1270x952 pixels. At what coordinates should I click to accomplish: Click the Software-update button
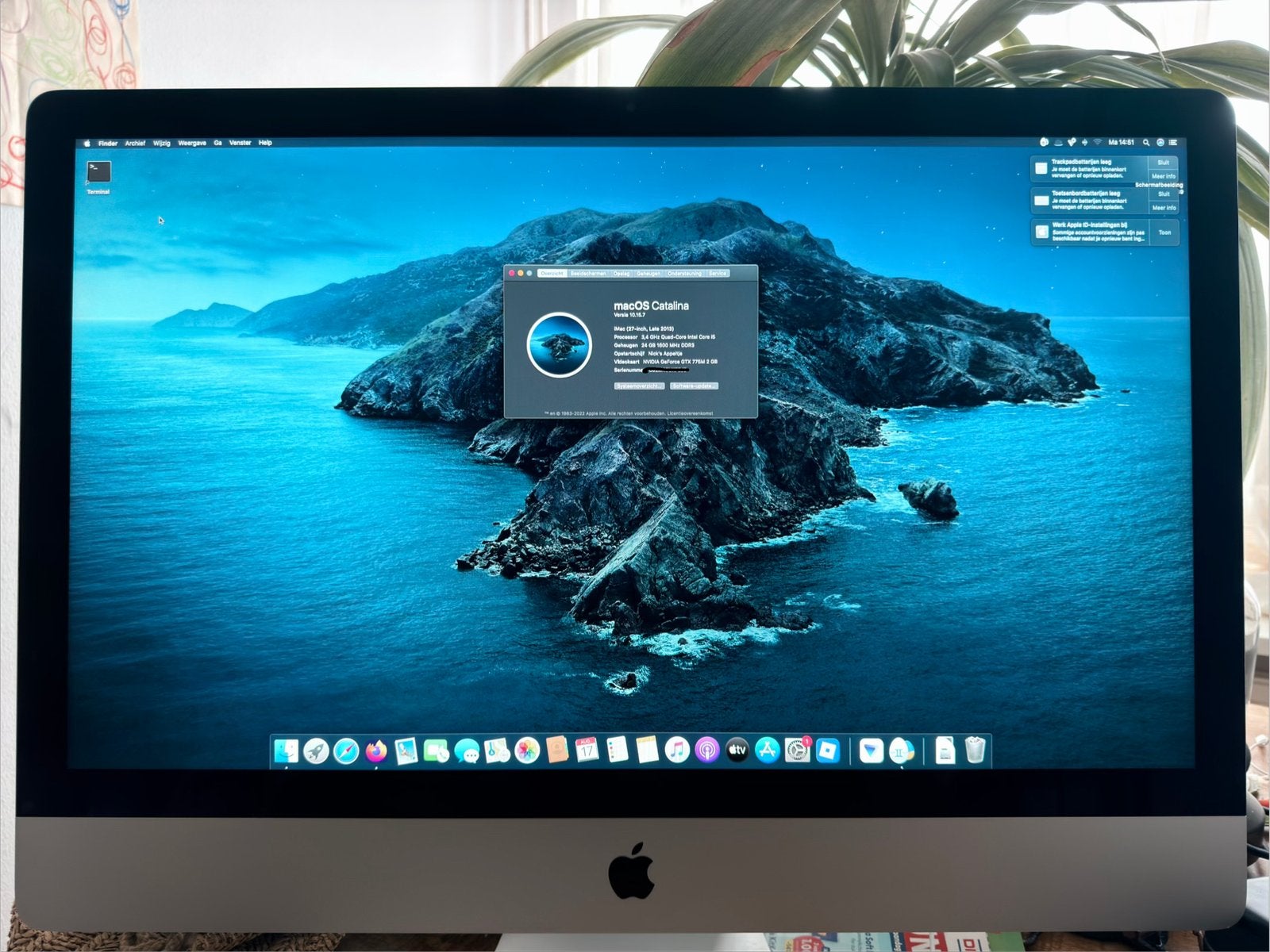point(695,386)
